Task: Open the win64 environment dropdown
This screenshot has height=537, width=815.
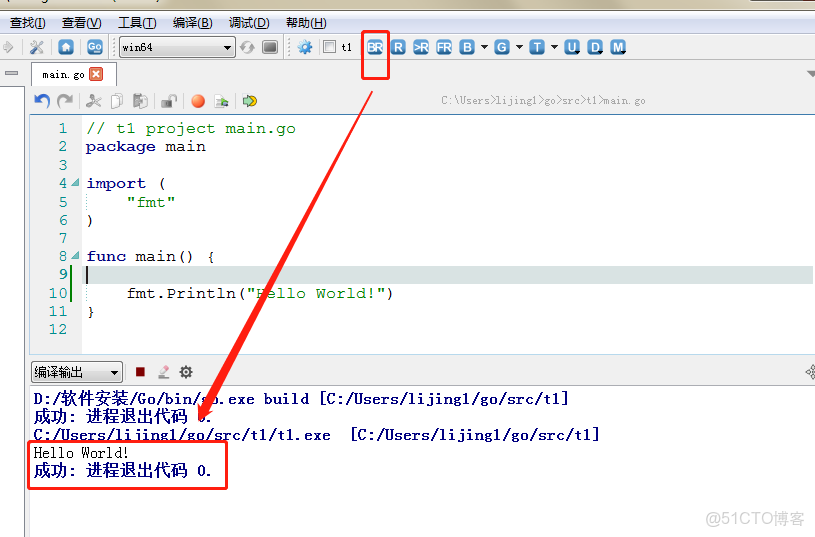Action: click(177, 47)
